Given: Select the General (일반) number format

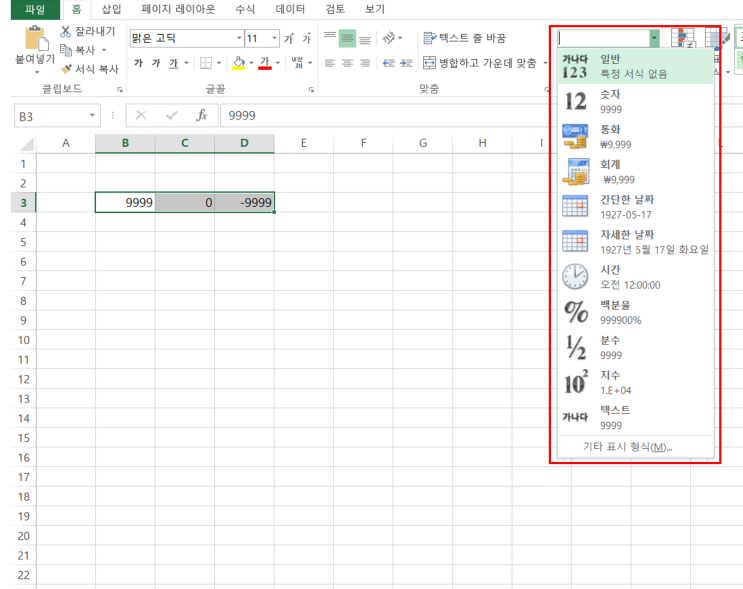Looking at the screenshot, I should 635,66.
